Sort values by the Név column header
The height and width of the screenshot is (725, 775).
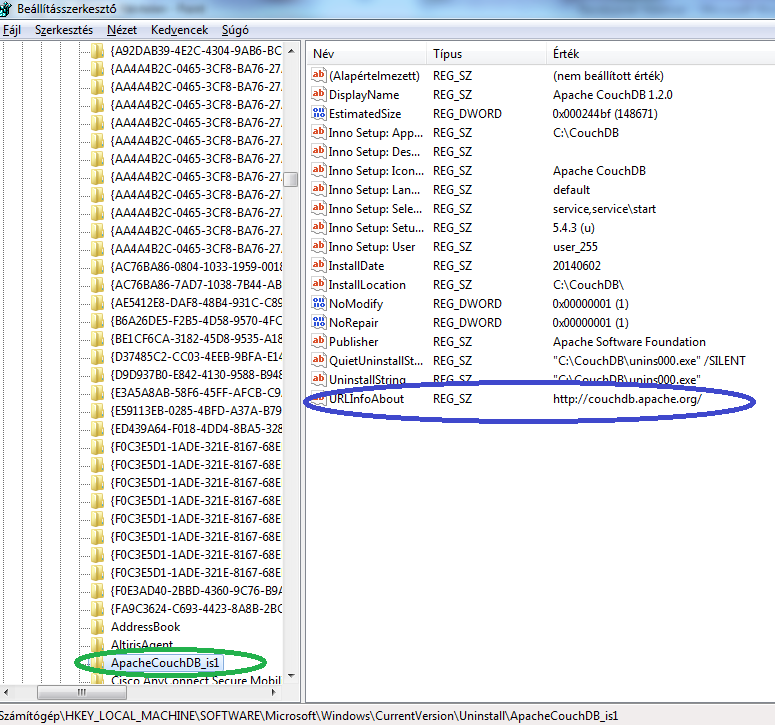(367, 53)
